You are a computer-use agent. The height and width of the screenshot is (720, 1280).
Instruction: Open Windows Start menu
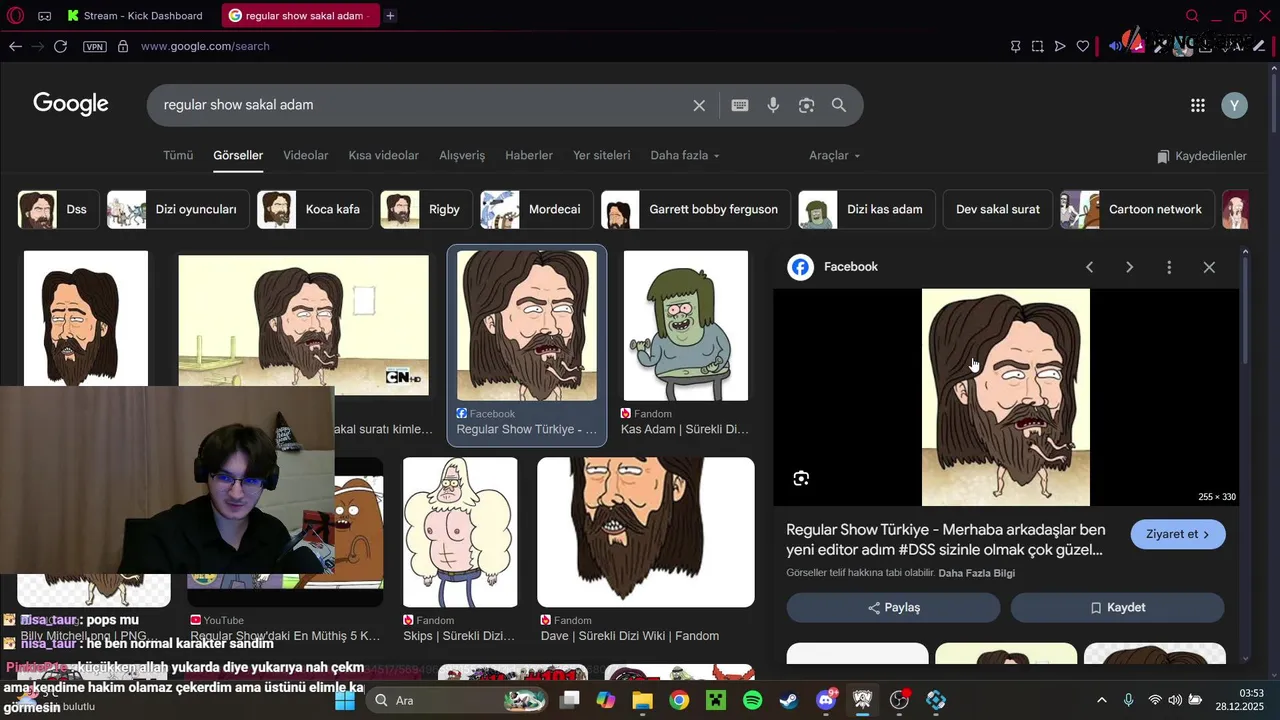point(345,700)
